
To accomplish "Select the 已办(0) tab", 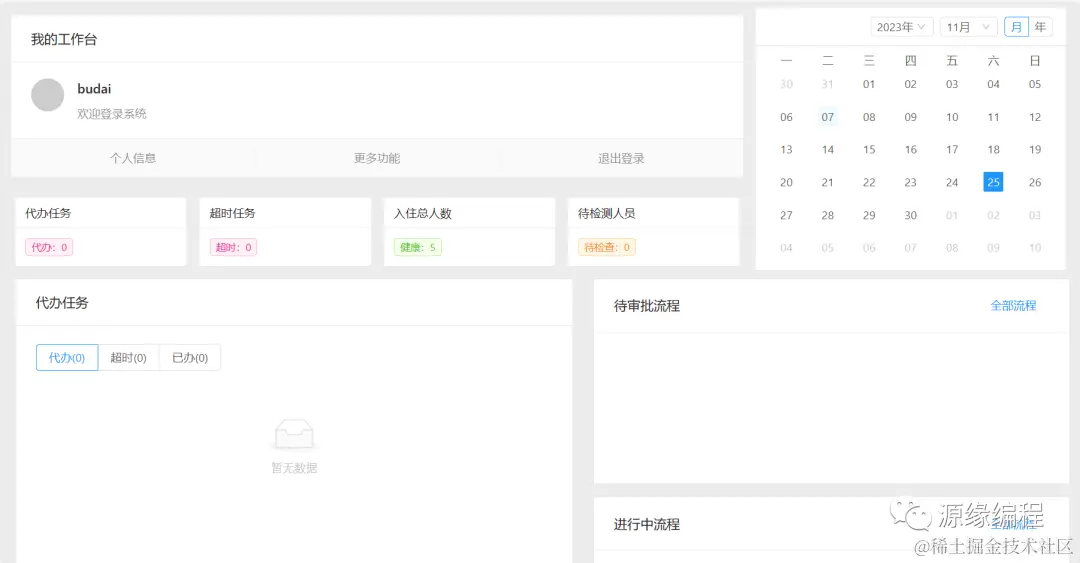I will (x=190, y=358).
